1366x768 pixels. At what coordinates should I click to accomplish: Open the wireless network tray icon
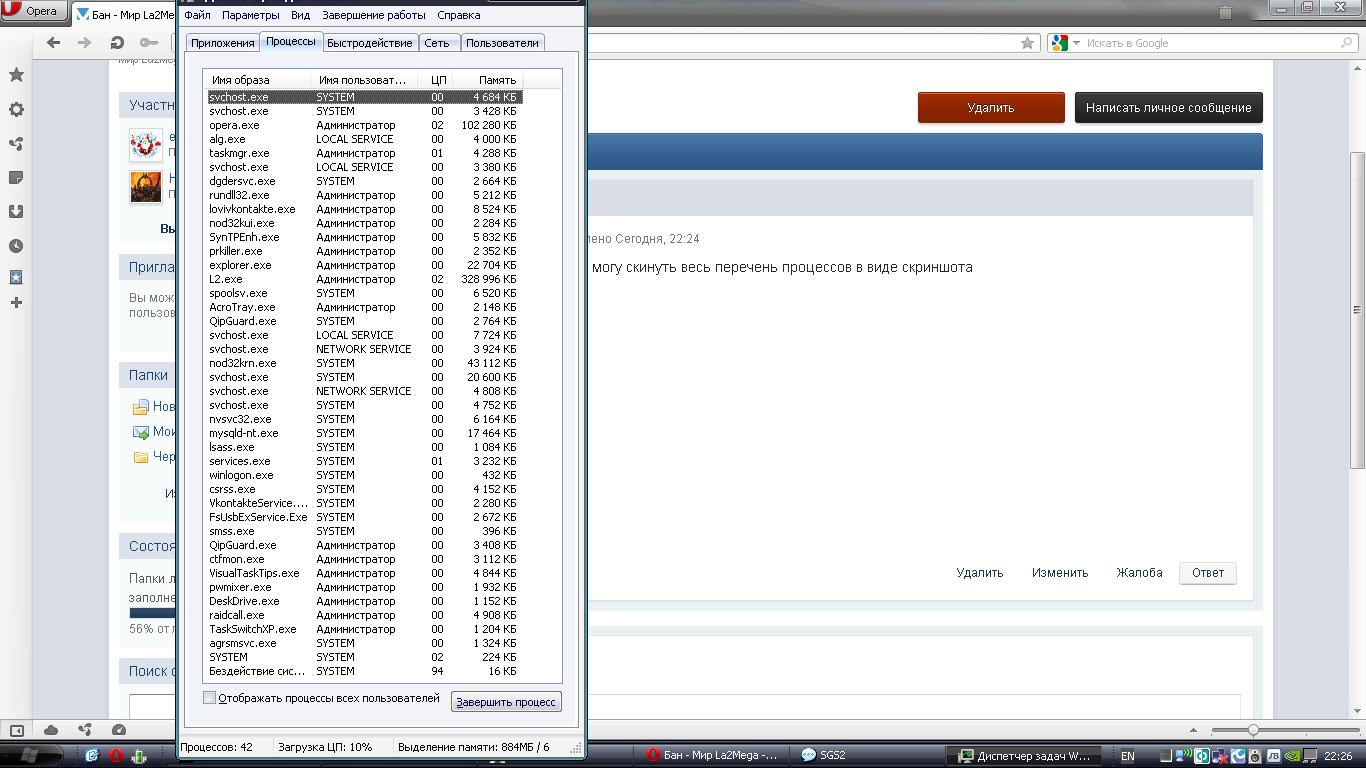point(1184,756)
